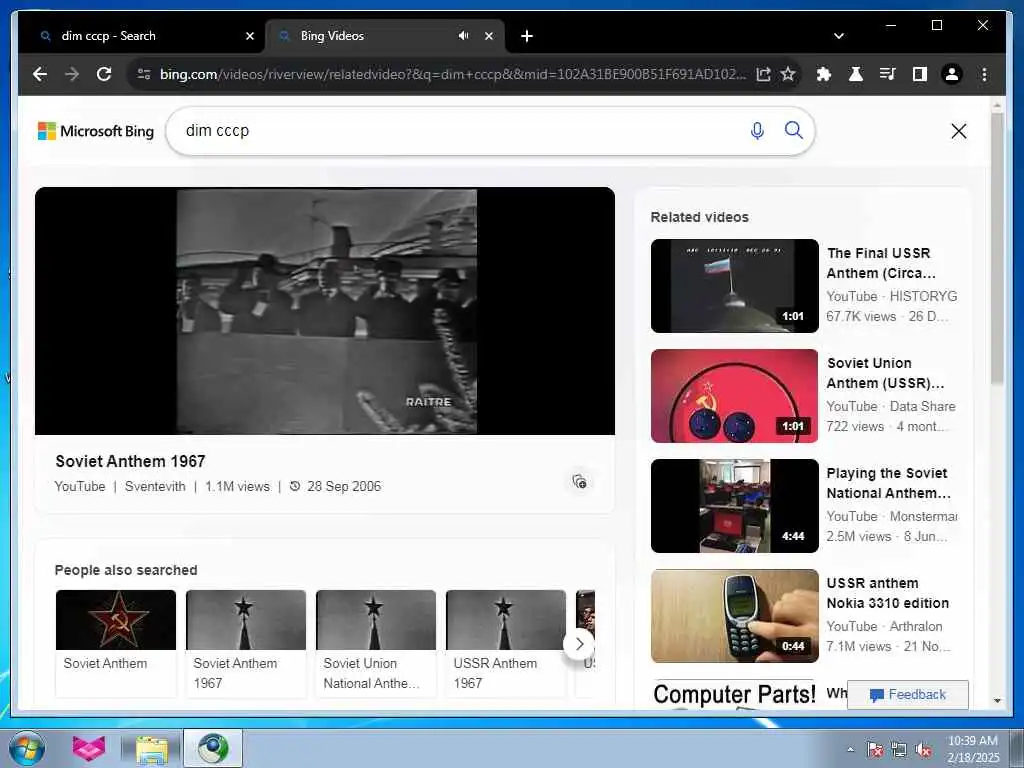Bookmark this page with star icon

click(x=788, y=74)
